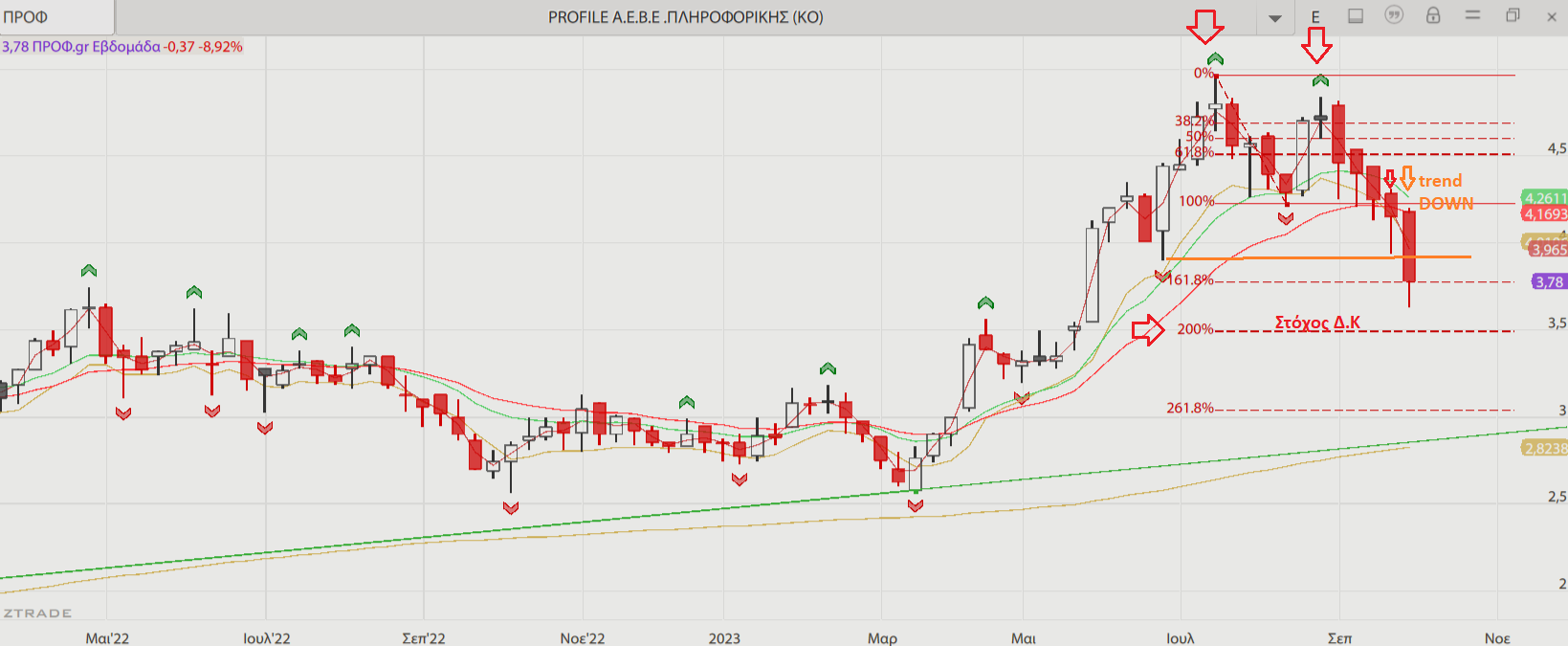The width and height of the screenshot is (1568, 646).
Task: Click the E button in the title bar
Action: [x=1315, y=17]
